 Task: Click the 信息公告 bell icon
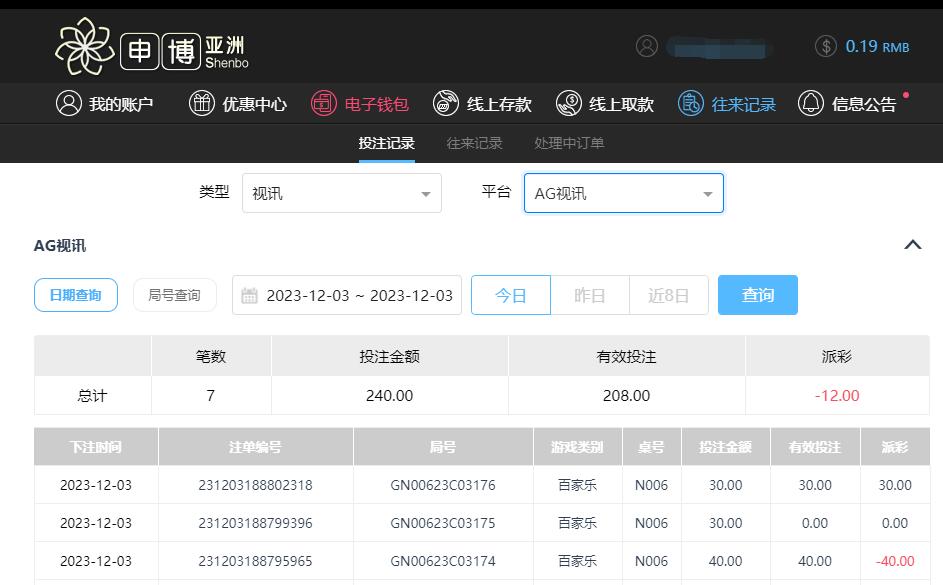pos(811,103)
